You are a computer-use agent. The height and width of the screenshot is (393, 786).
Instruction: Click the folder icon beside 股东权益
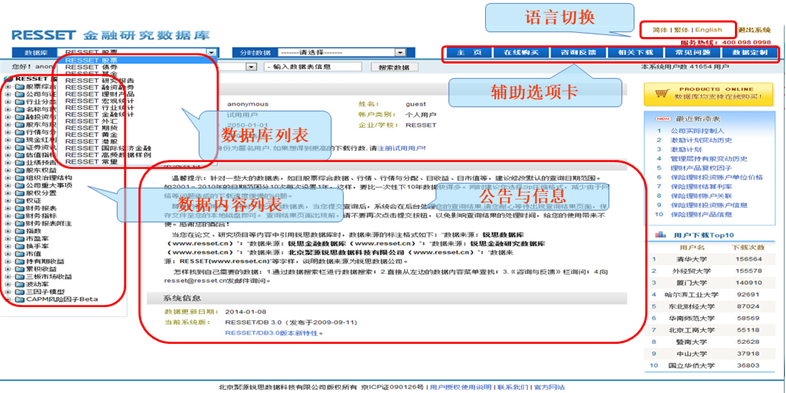20,171
